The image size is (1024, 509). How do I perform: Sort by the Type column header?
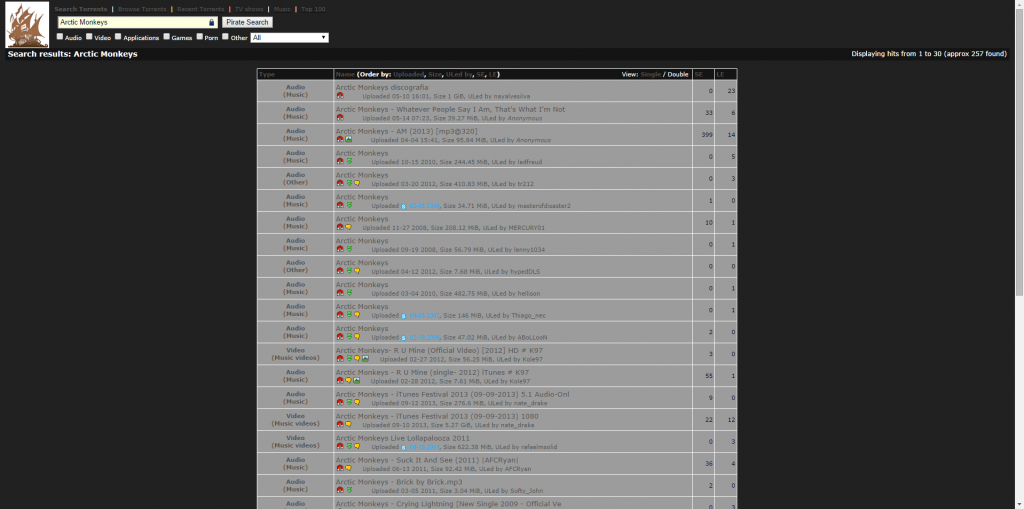point(266,74)
